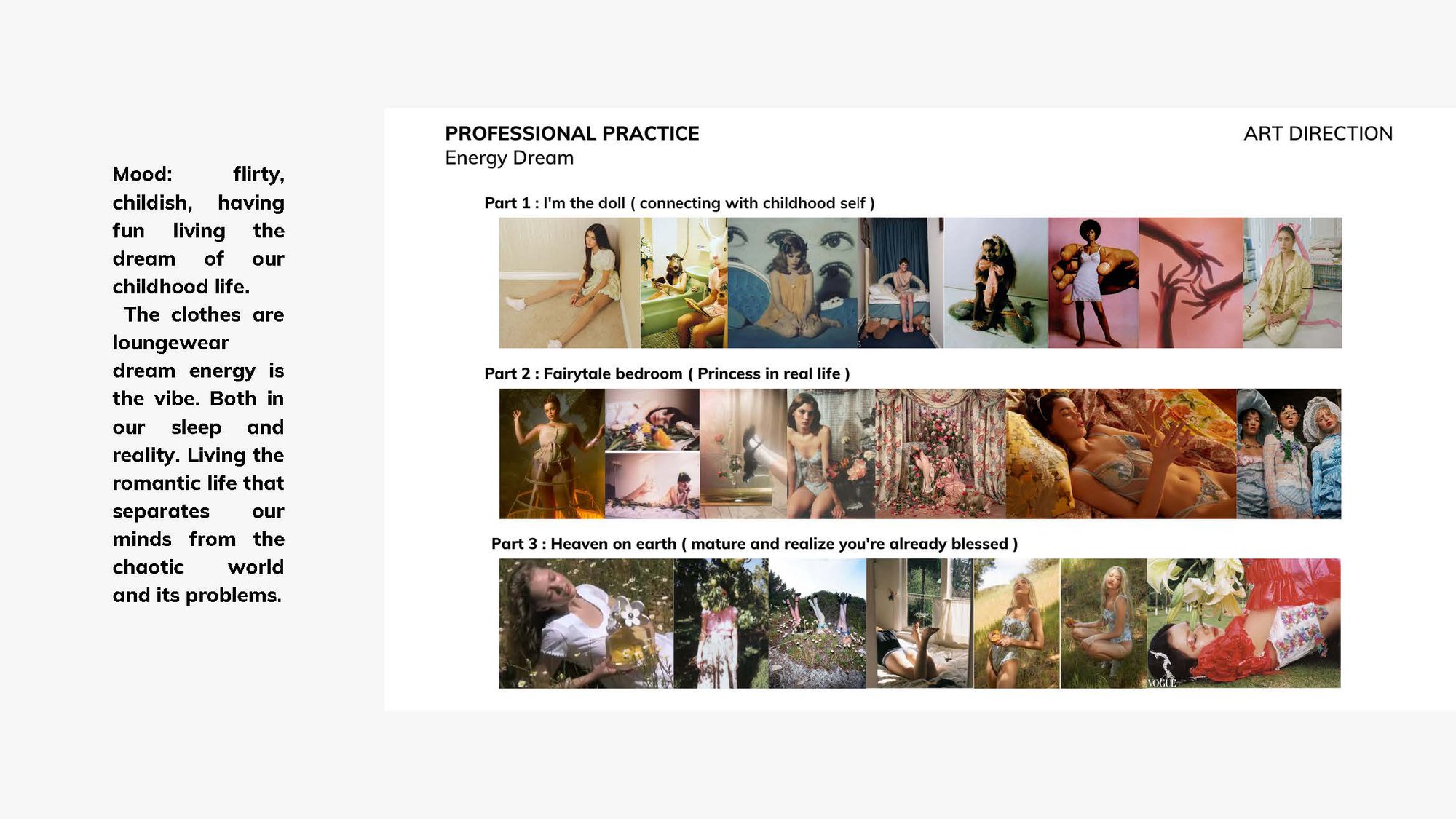The width and height of the screenshot is (1456, 819).
Task: Select the animal-masked figures bathroom photo
Action: point(684,282)
